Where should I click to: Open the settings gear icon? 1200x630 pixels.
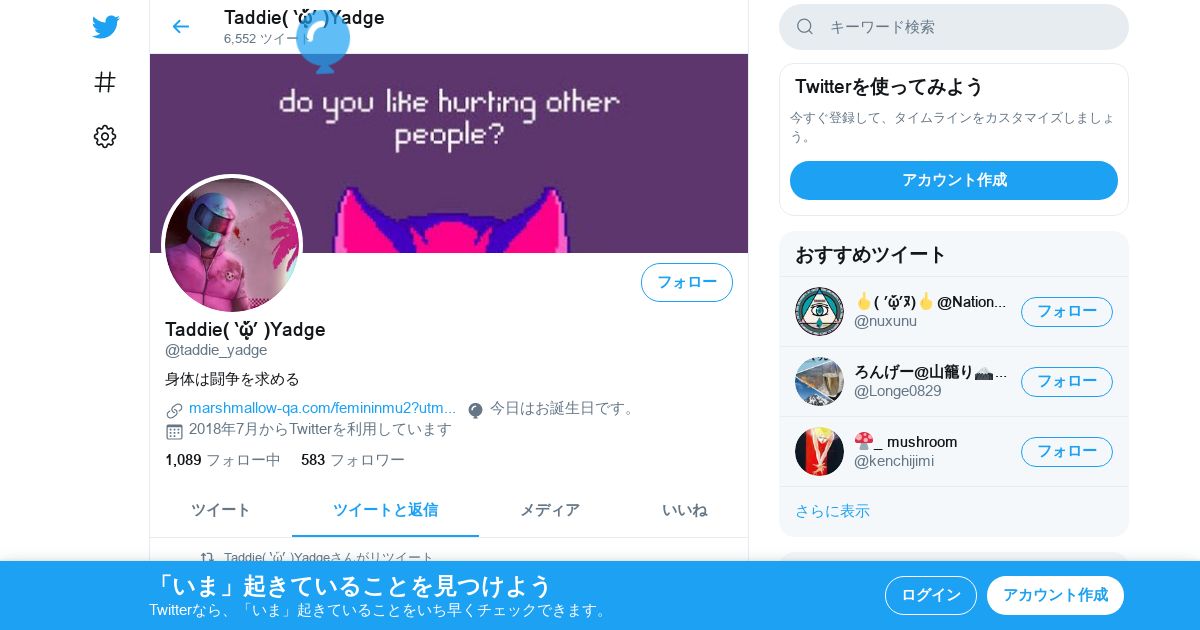[x=105, y=137]
